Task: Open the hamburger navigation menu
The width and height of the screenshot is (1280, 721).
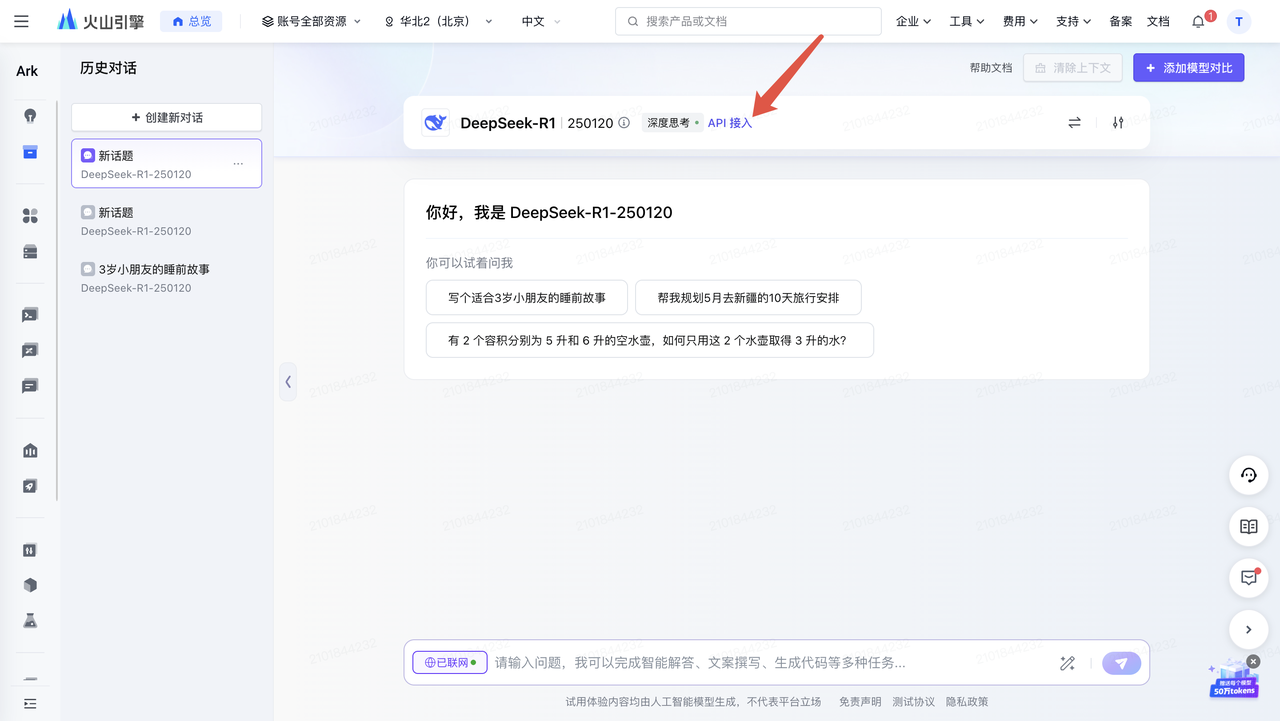Action: 22,21
